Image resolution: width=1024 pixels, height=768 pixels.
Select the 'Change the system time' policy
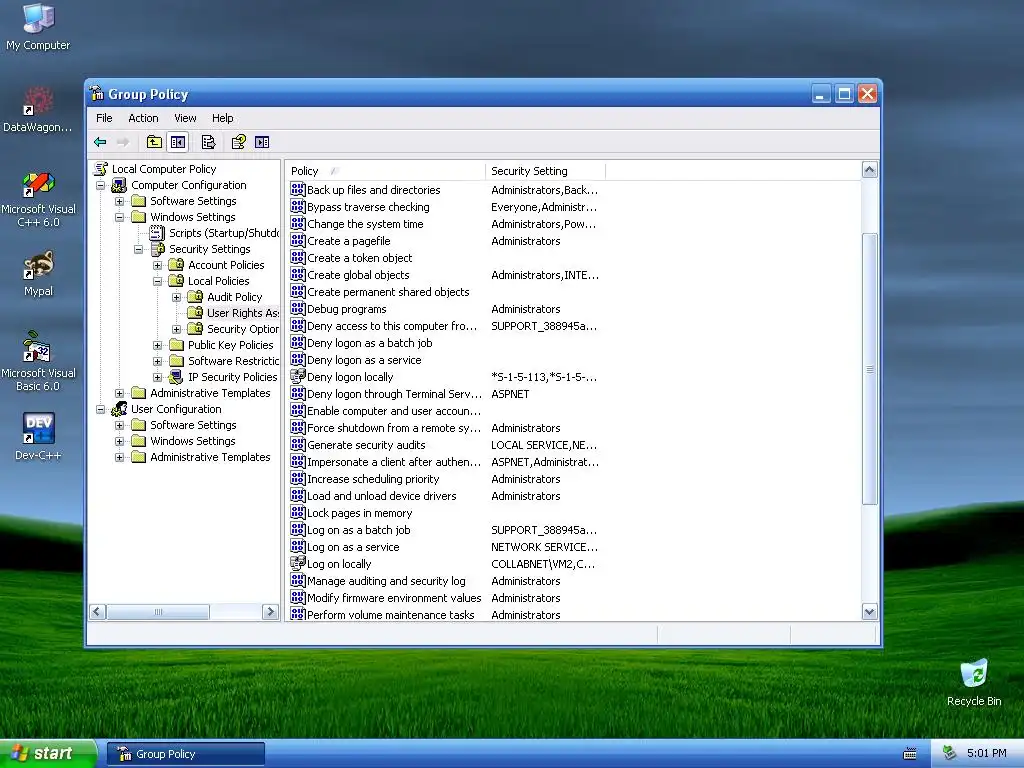tap(365, 224)
